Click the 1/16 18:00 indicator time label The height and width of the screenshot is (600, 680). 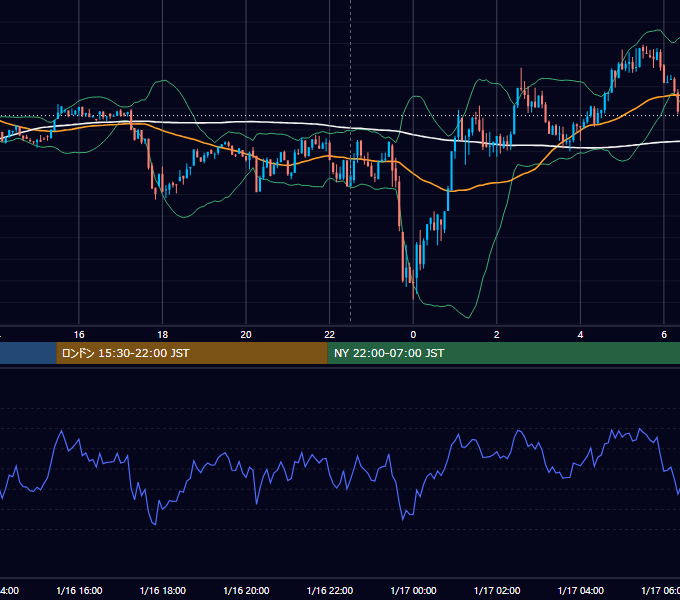(163, 590)
